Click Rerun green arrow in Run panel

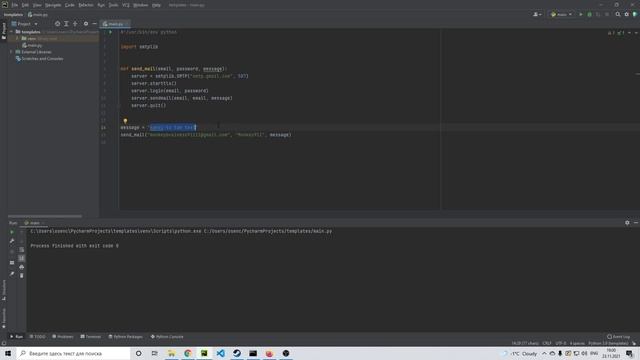(12, 232)
